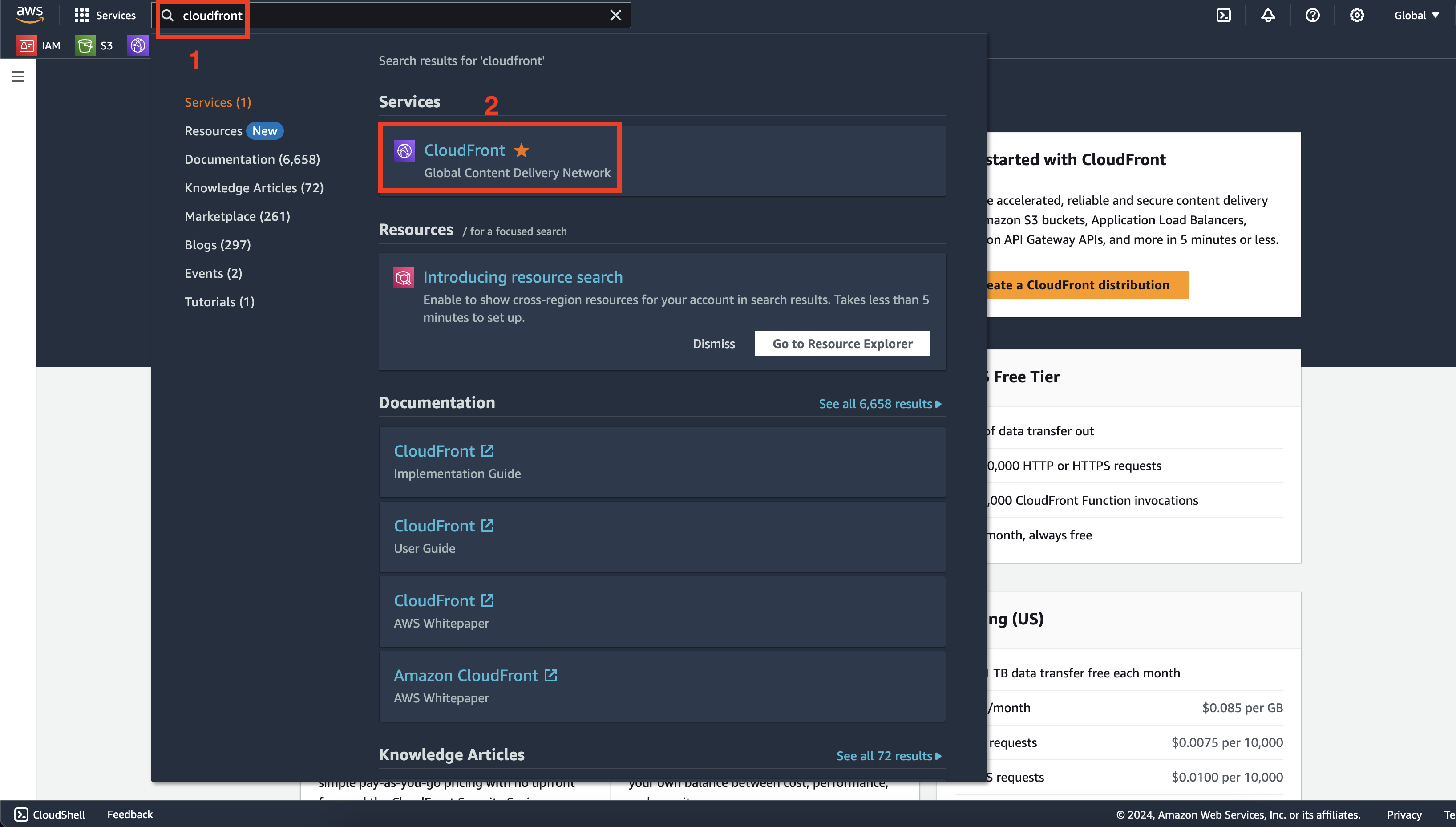Click CloudFront service icon in results
Image resolution: width=1456 pixels, height=827 pixels.
pos(404,150)
